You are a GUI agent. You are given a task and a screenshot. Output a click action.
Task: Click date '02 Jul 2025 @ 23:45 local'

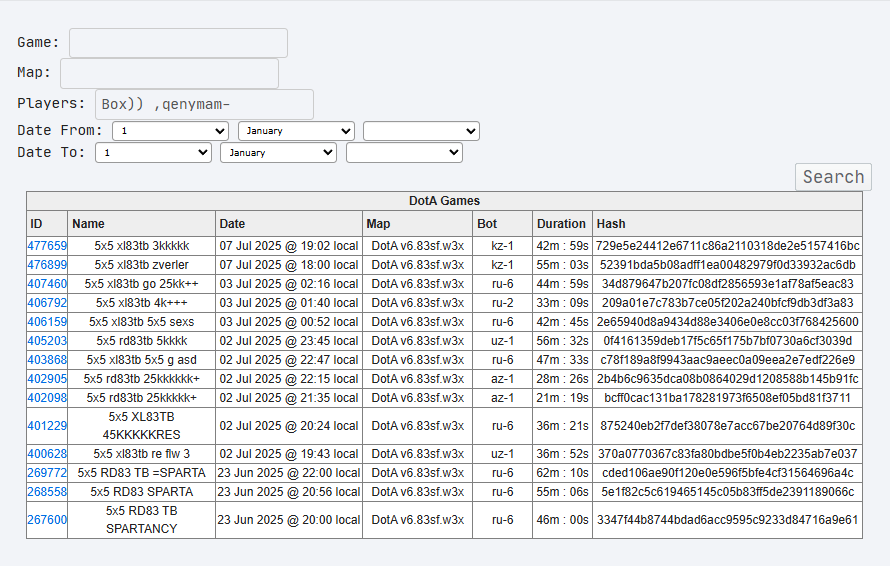click(x=289, y=341)
